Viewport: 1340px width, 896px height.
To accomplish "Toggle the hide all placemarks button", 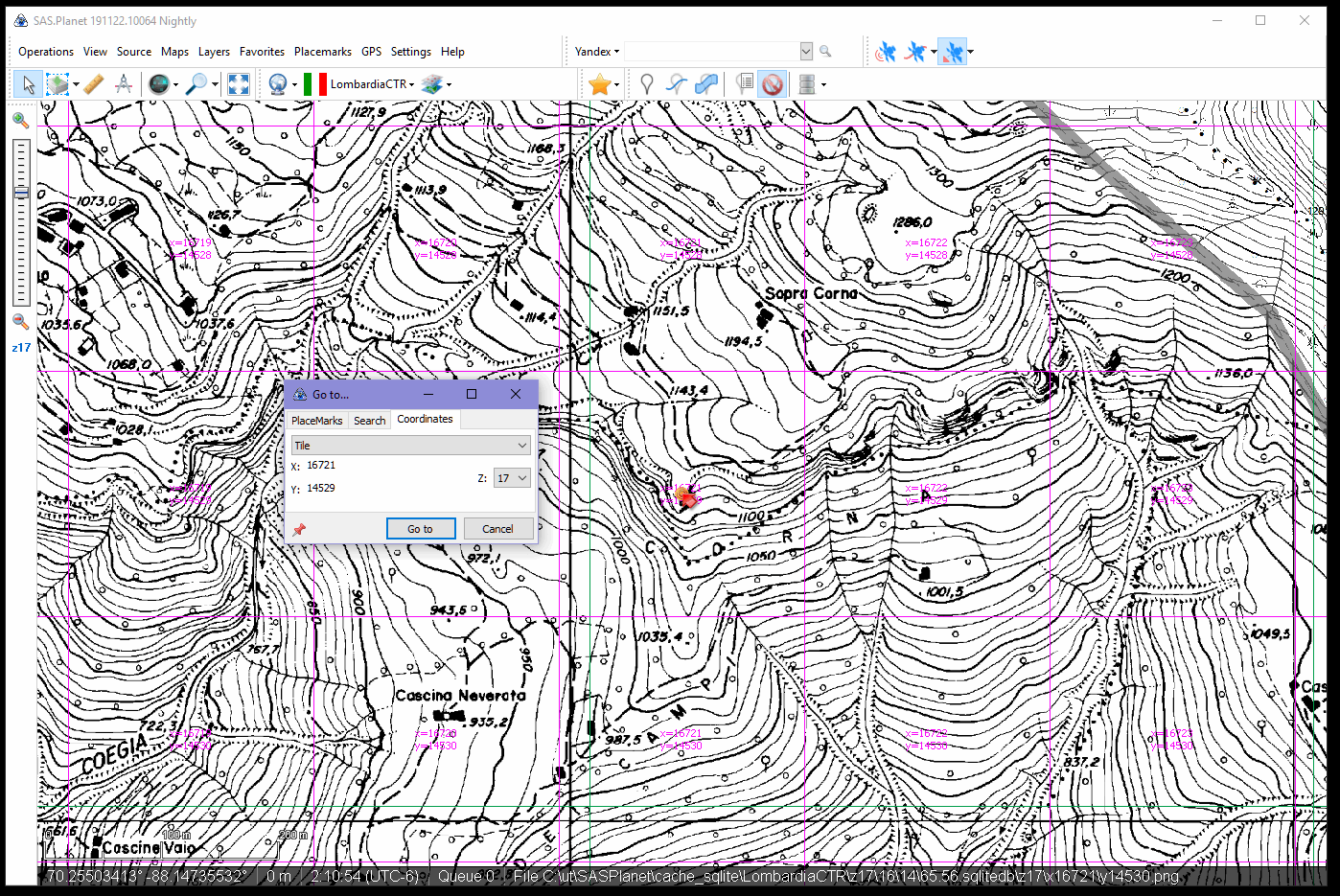I will coord(773,84).
